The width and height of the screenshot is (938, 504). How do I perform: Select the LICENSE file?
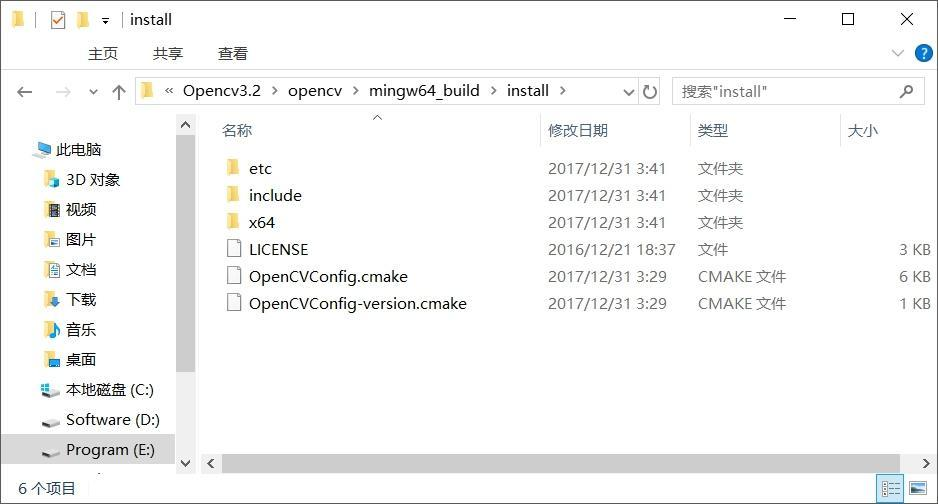pos(278,249)
